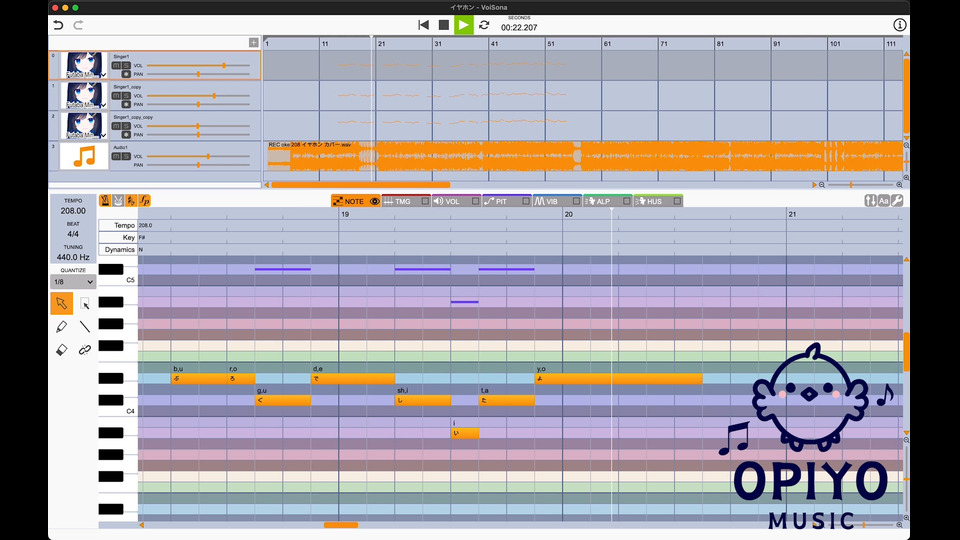Select the Pencil draw tool
The width and height of the screenshot is (960, 540).
pos(61,326)
